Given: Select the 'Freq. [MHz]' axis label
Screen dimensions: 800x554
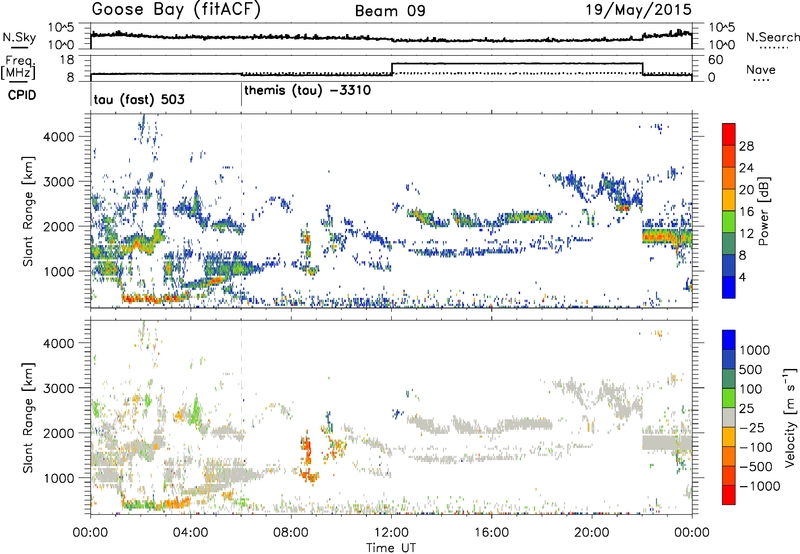Looking at the screenshot, I should pos(20,67).
